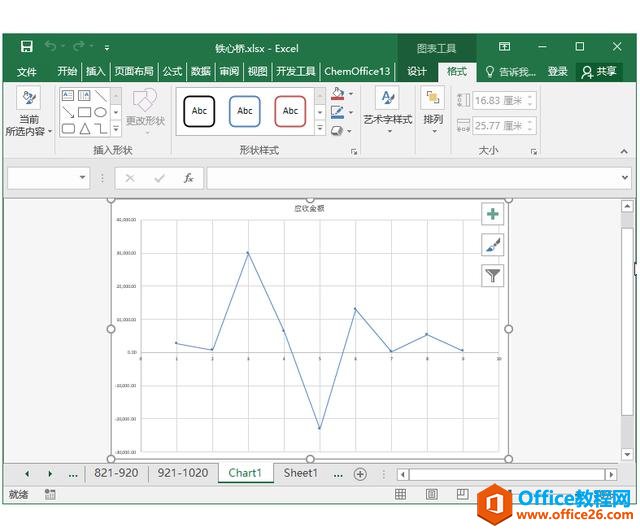Click the Redo arrow icon
Image resolution: width=640 pixels, height=532 pixels.
[79, 46]
